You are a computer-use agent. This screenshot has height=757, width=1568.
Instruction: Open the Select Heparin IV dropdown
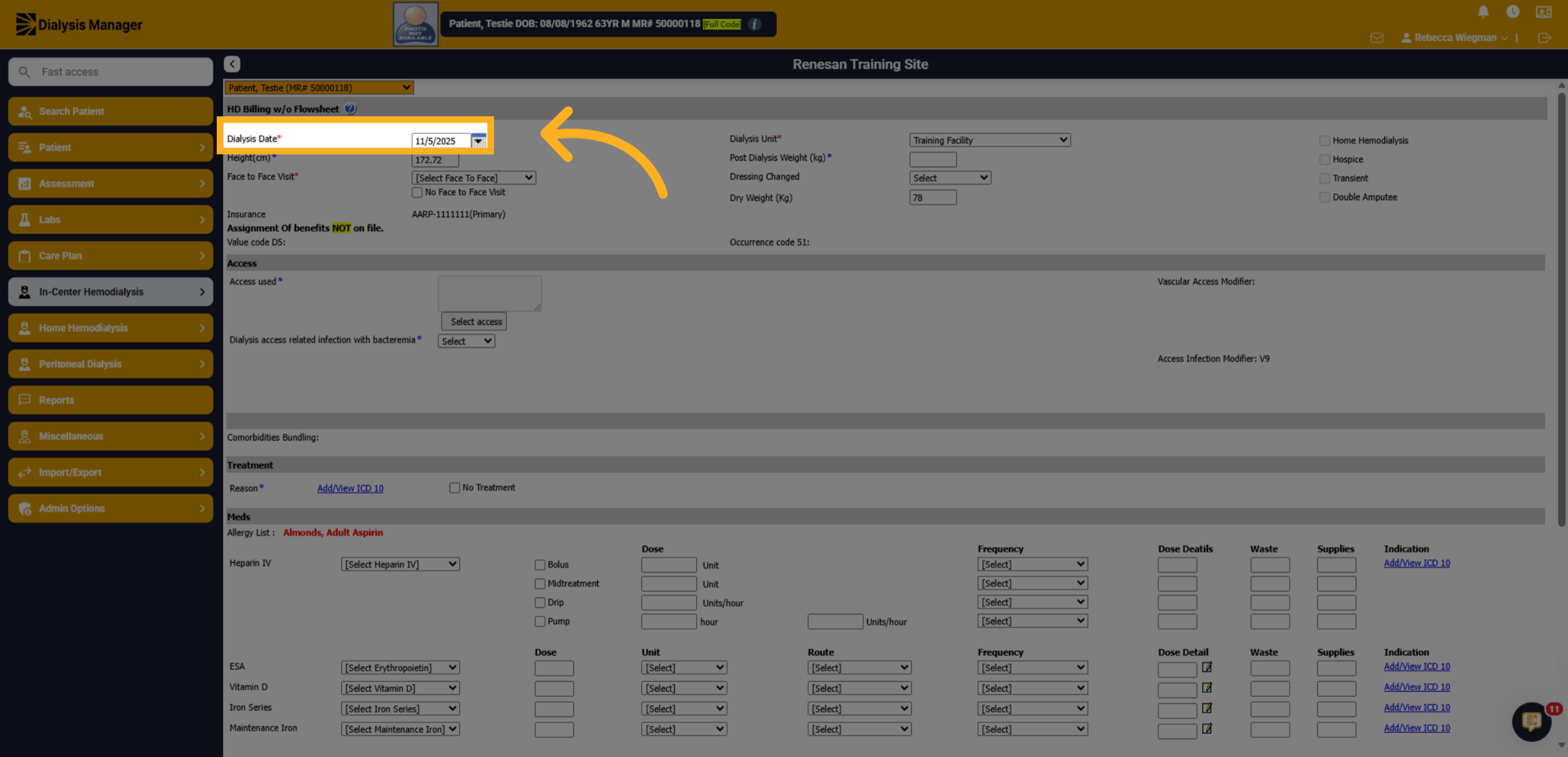pyautogui.click(x=400, y=564)
